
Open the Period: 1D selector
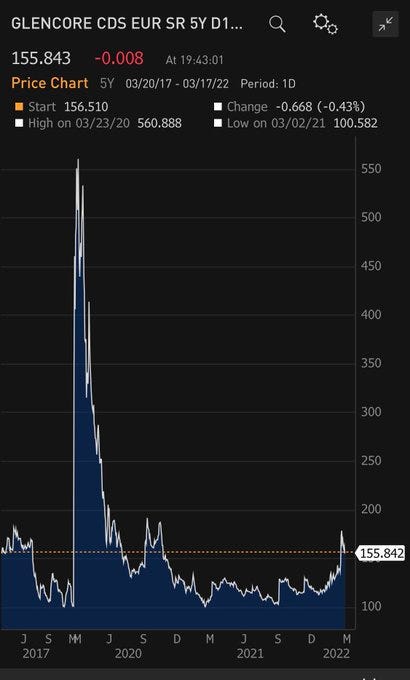click(268, 84)
